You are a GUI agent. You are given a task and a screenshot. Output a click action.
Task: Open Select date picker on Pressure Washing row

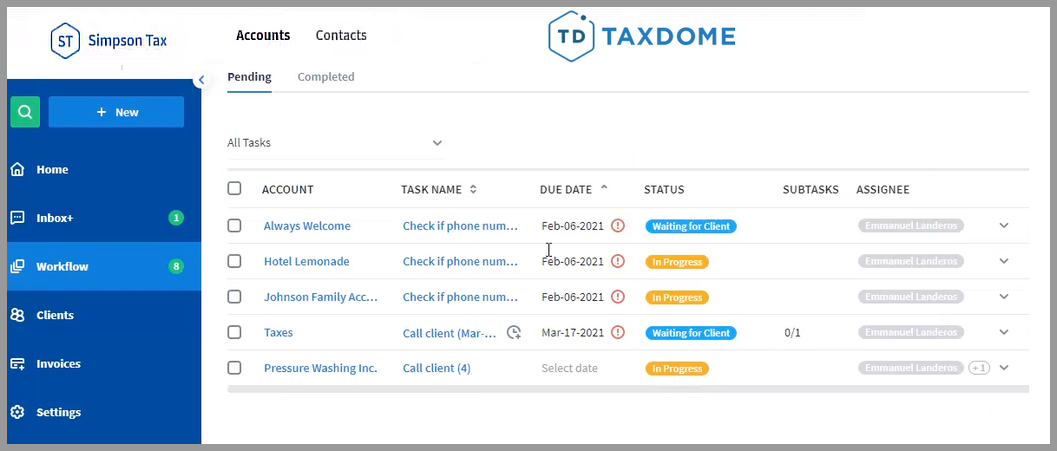(x=570, y=369)
